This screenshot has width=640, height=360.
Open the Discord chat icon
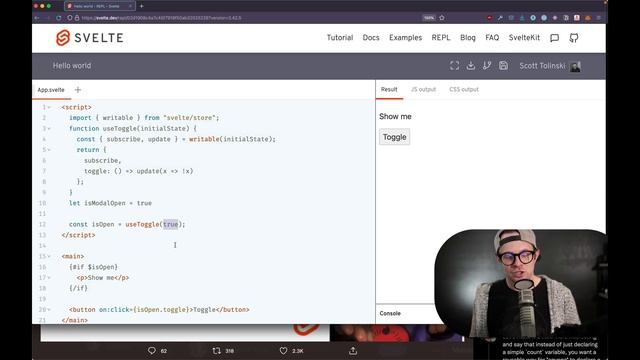click(554, 38)
